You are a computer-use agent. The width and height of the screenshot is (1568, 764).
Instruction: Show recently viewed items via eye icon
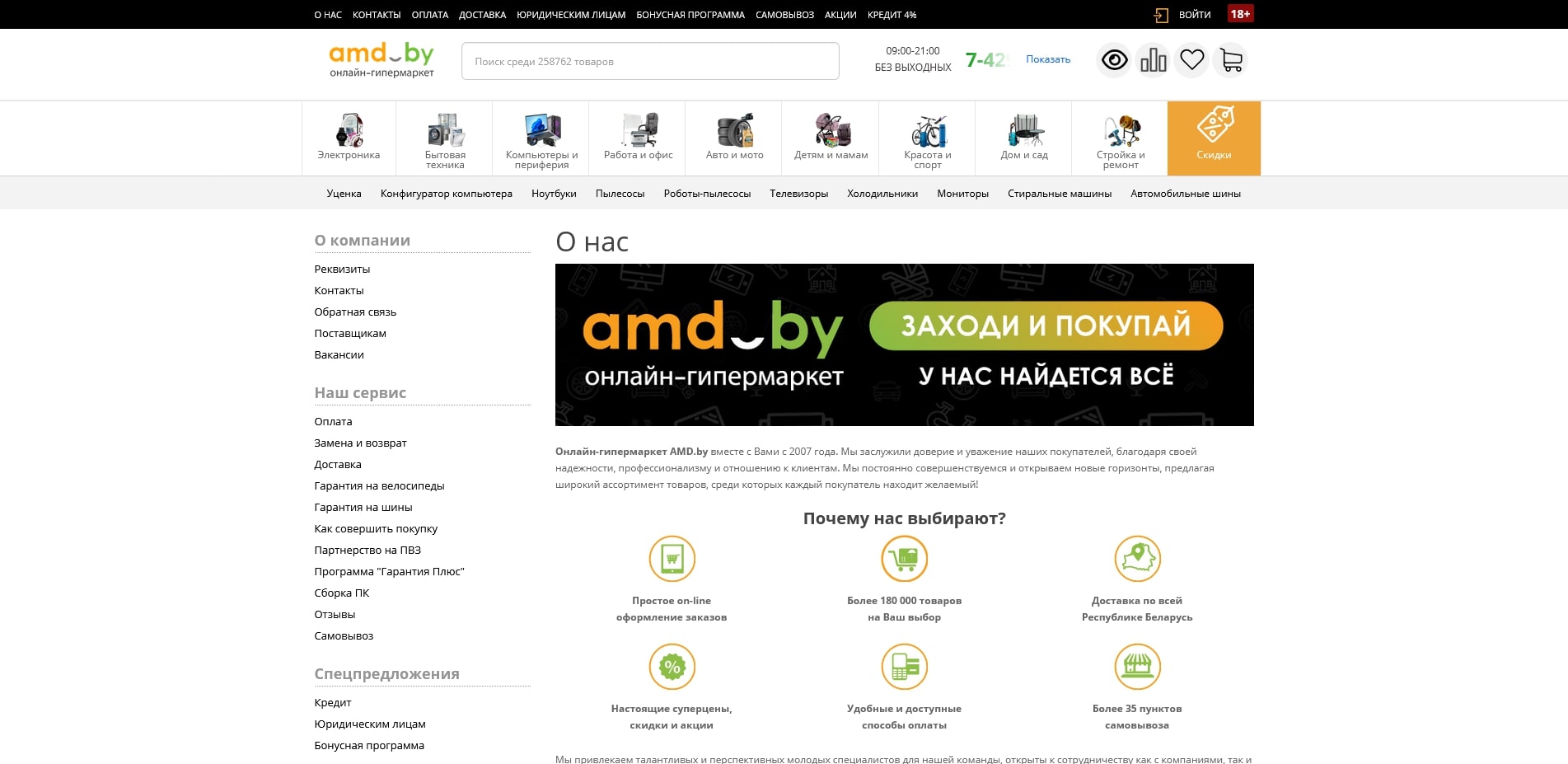tap(1114, 59)
